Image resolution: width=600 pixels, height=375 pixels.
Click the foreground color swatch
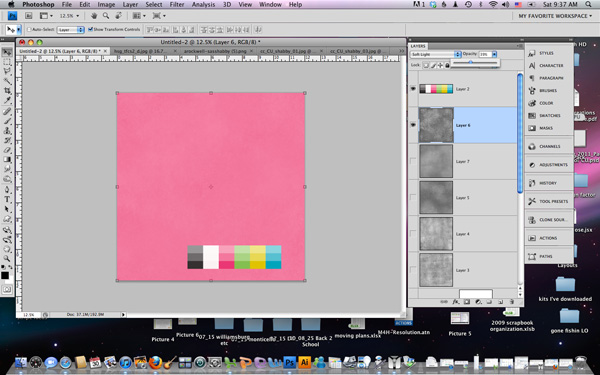(x=5, y=276)
